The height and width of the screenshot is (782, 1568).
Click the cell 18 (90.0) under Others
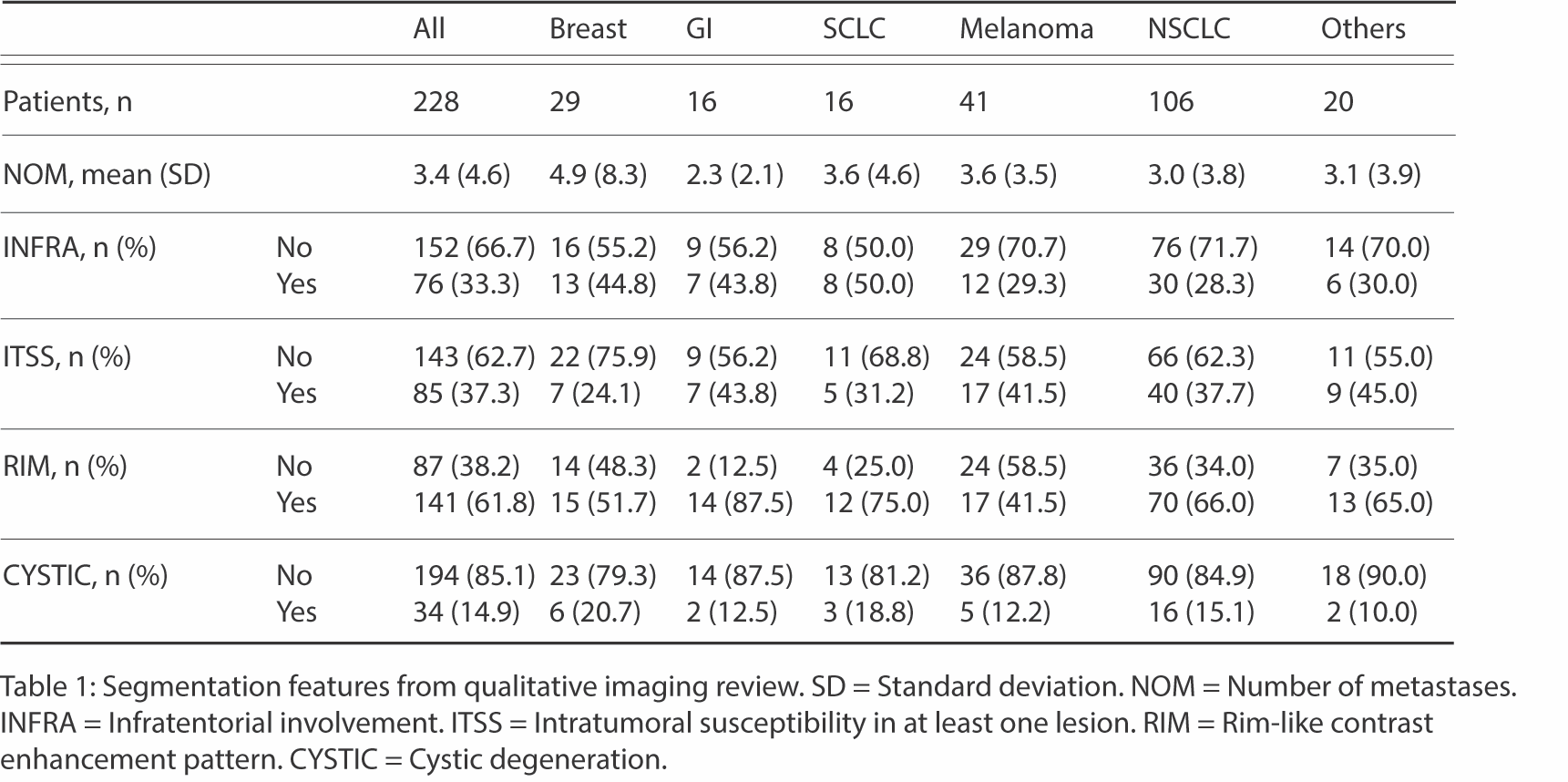click(1373, 575)
